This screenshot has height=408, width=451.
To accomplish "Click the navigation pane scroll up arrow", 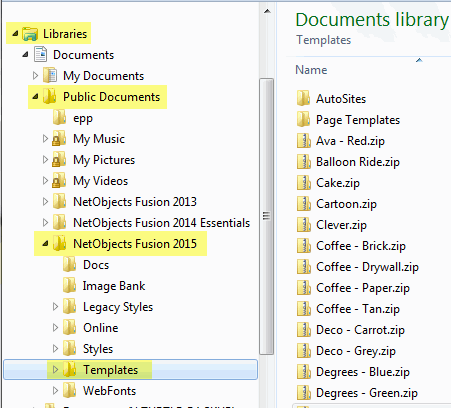I will [267, 12].
